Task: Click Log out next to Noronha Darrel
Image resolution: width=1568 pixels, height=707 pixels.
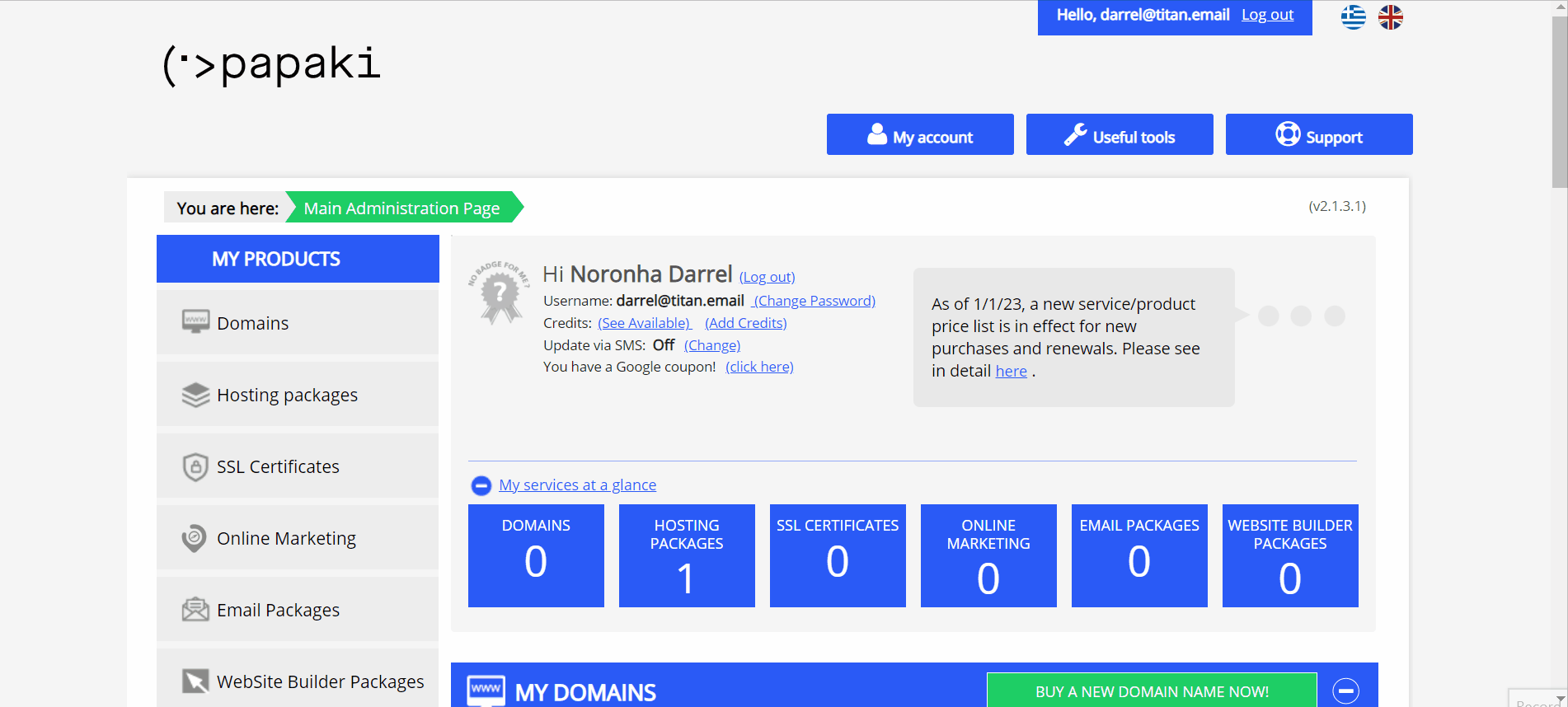Action: [x=767, y=277]
